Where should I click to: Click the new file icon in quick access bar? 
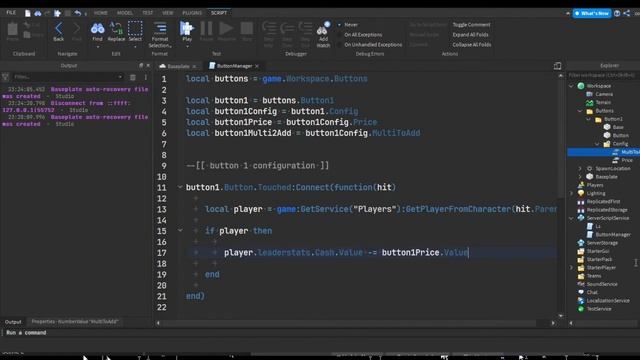pyautogui.click(x=28, y=13)
